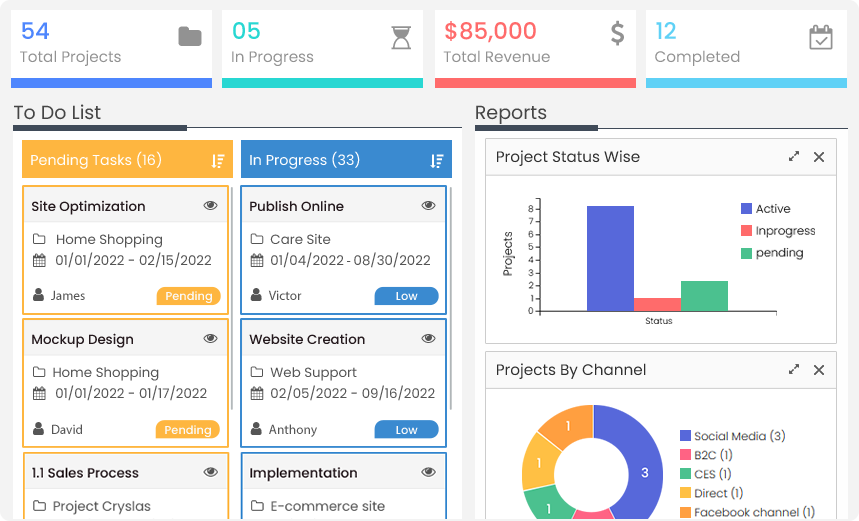Open the Website Creation task title
Screen dimensions: 859x521
(x=307, y=339)
